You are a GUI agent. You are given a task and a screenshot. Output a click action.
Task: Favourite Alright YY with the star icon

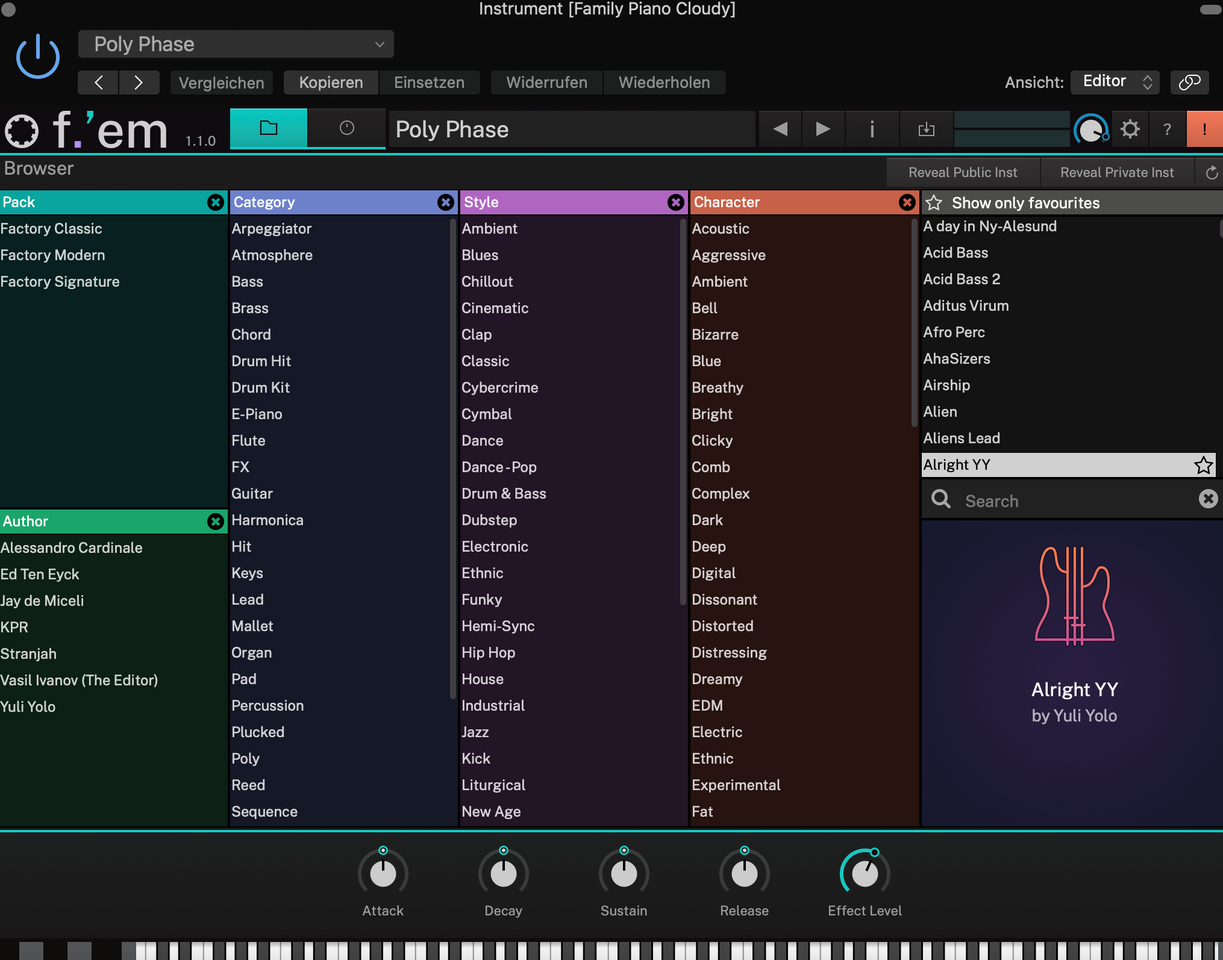coord(1204,465)
